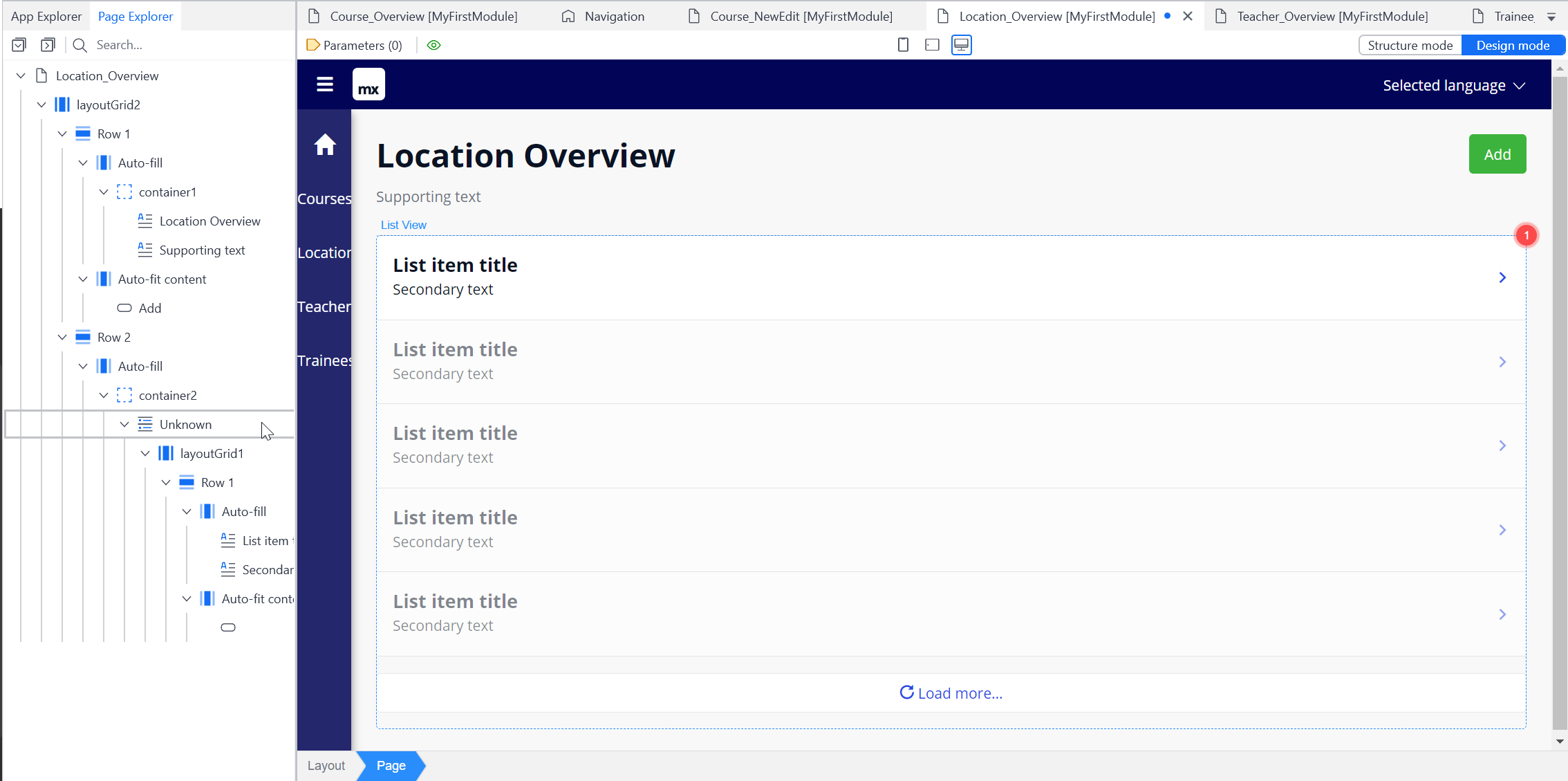1568x781 pixels.
Task: Collapse the layoutGrid2 tree node
Action: point(41,104)
